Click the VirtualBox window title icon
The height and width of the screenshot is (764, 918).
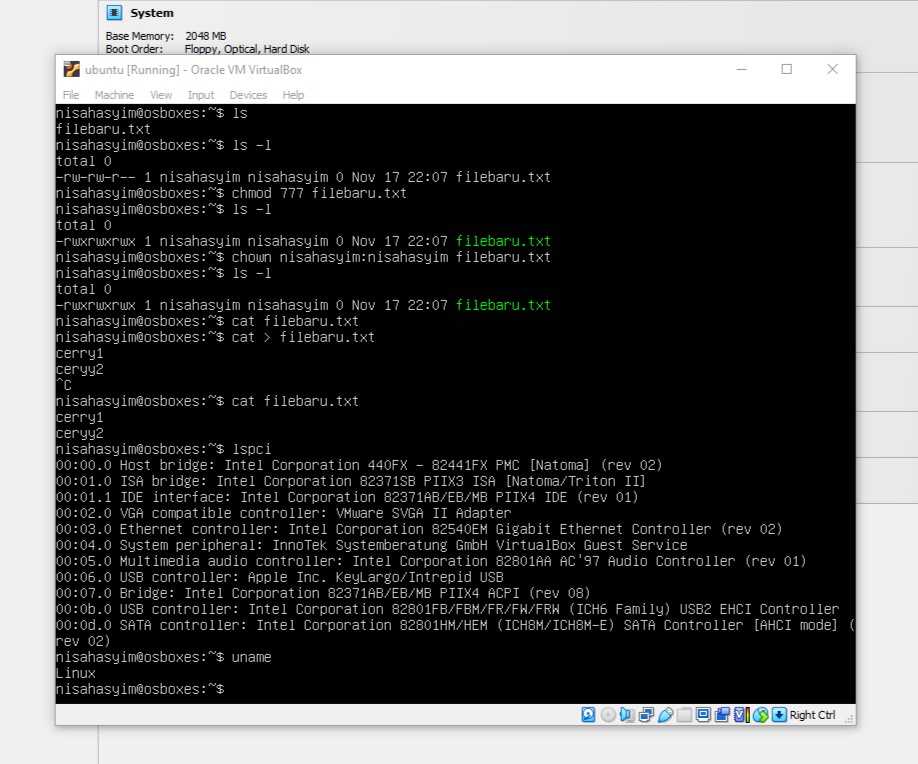coord(71,70)
